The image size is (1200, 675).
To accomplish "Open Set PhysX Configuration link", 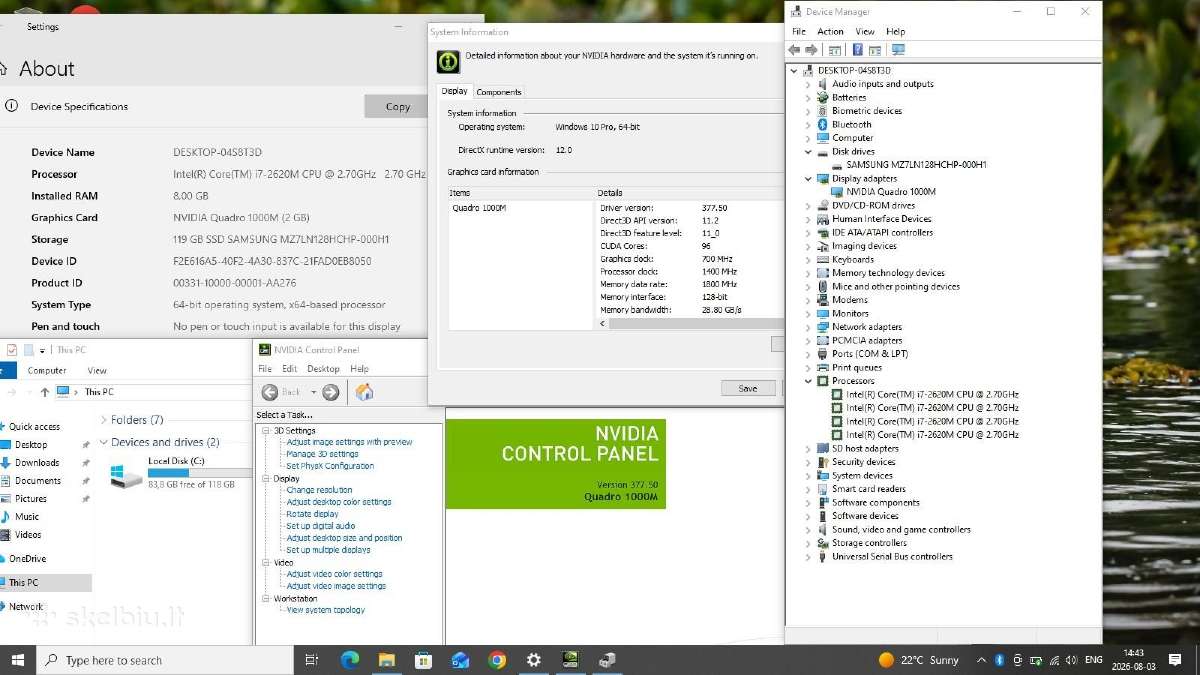I will pos(330,466).
